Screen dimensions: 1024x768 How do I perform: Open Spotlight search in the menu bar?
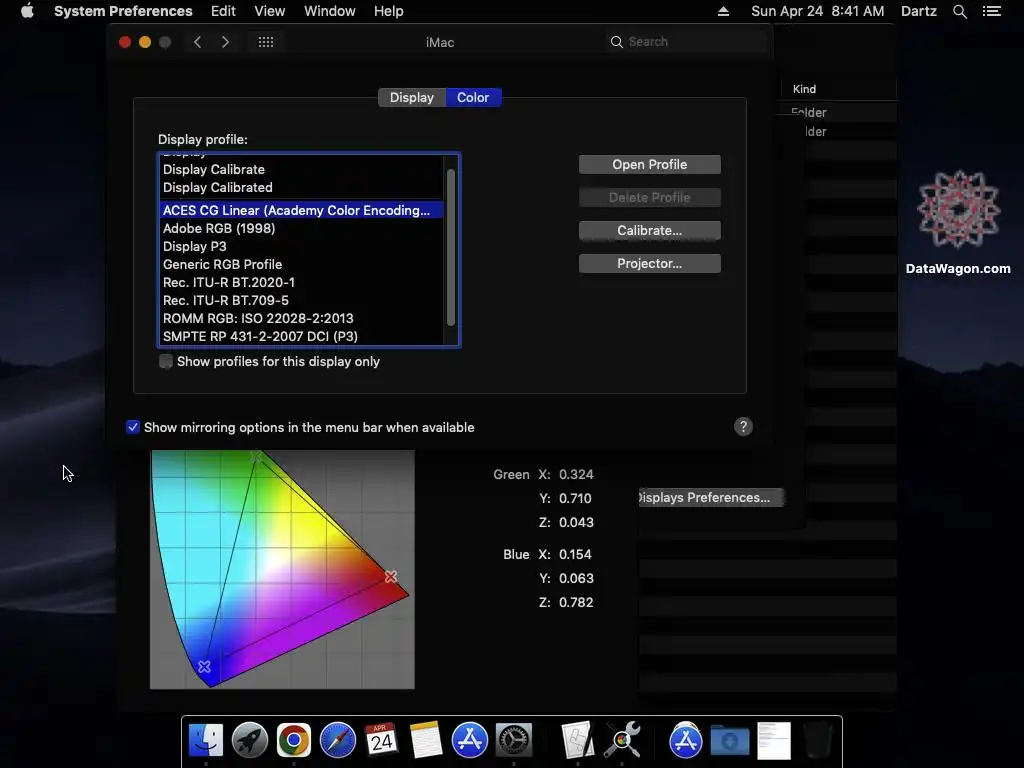[959, 11]
